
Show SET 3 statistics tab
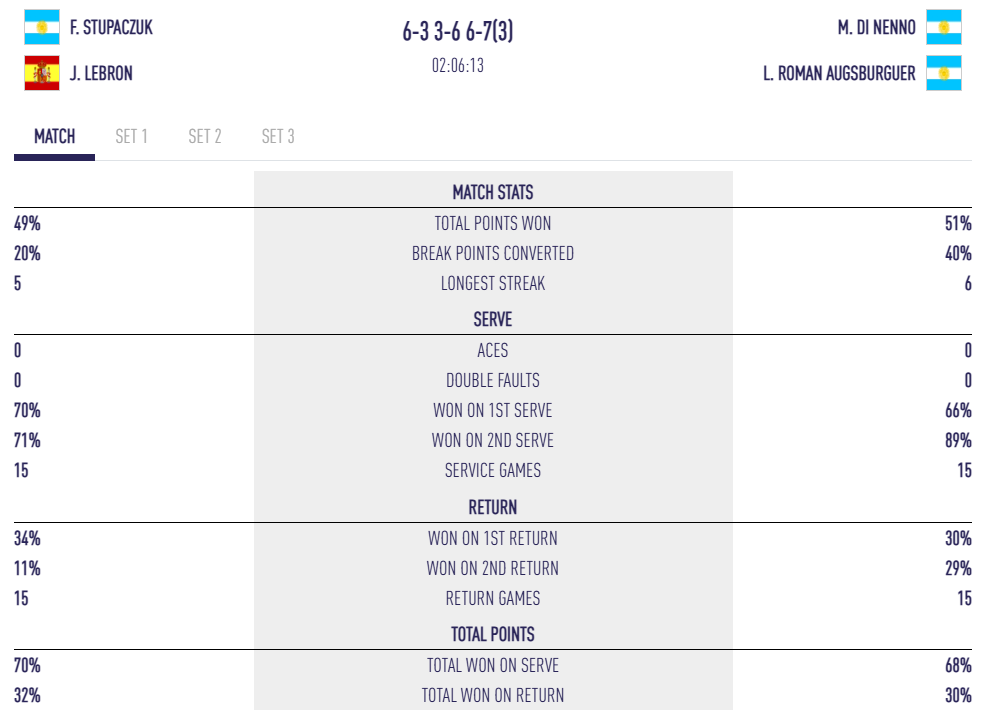tap(278, 137)
